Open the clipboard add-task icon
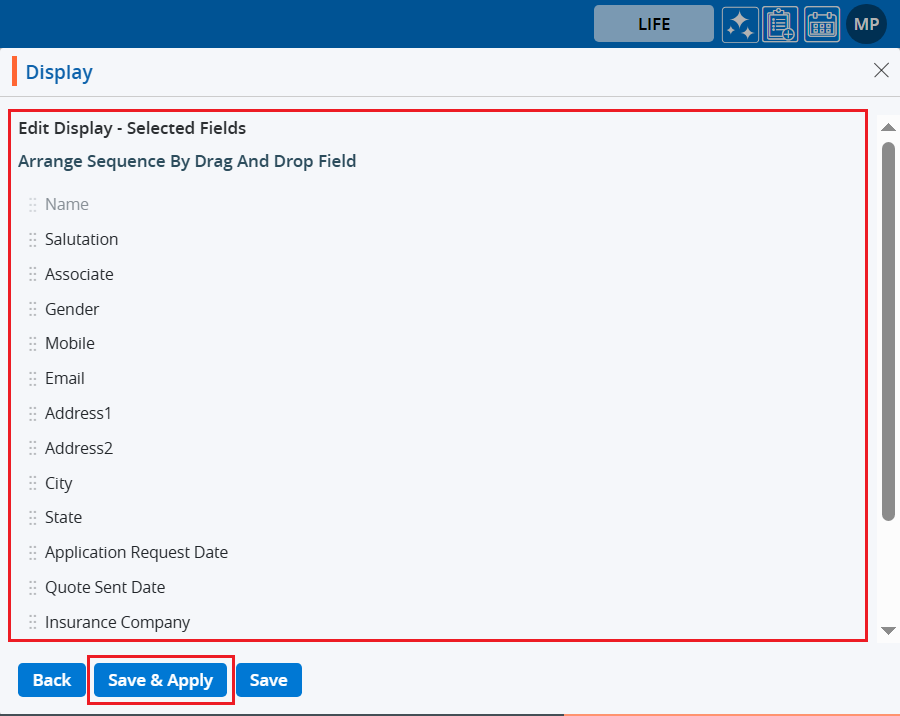This screenshot has height=716, width=900. (x=780, y=24)
